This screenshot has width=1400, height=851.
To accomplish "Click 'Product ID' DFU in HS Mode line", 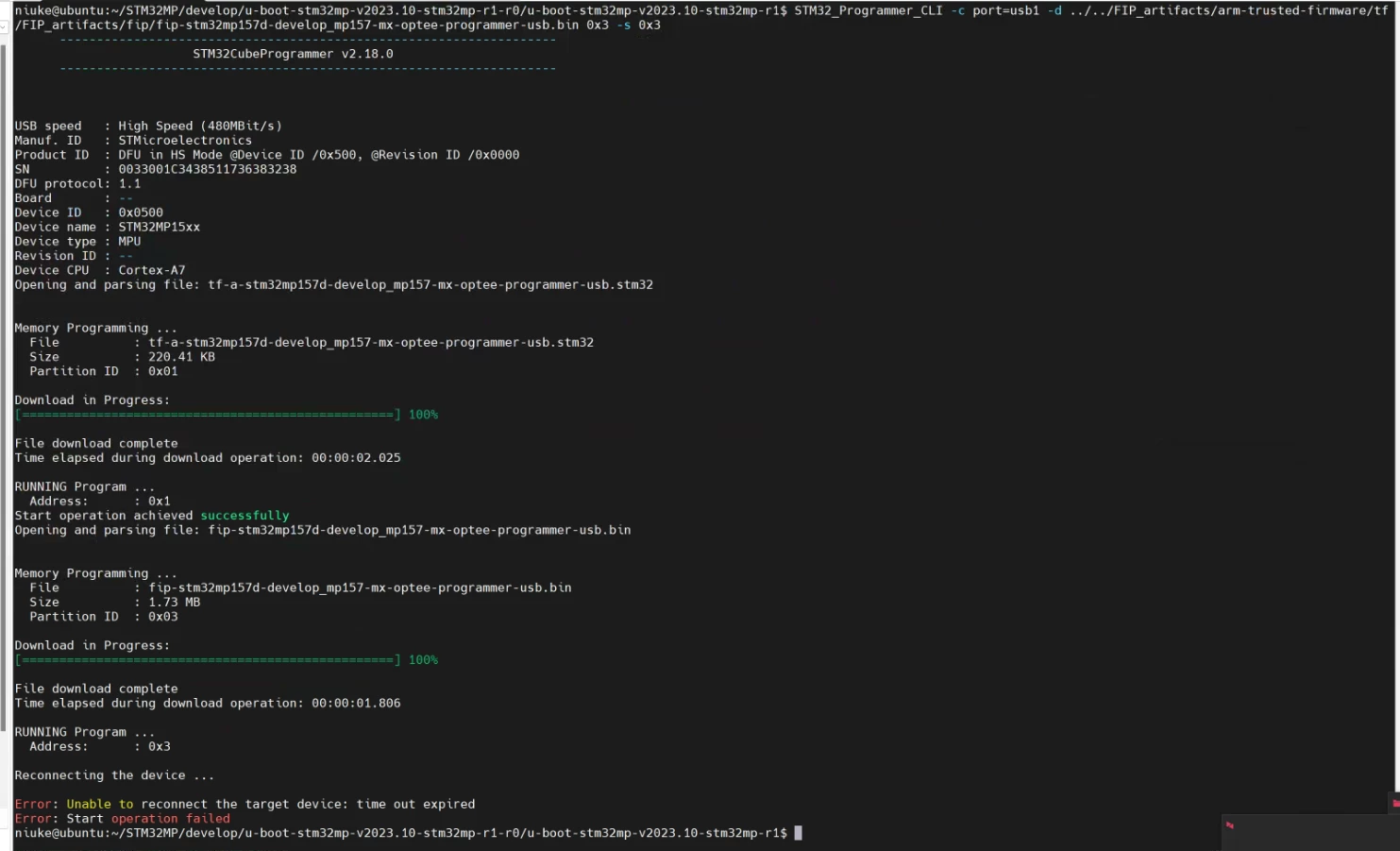I will 266,155.
